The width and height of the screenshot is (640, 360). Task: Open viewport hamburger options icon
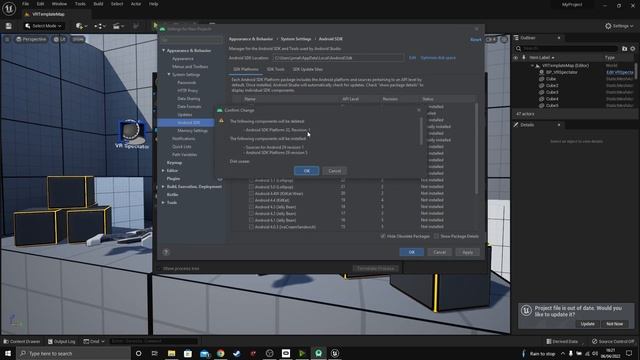[7, 39]
